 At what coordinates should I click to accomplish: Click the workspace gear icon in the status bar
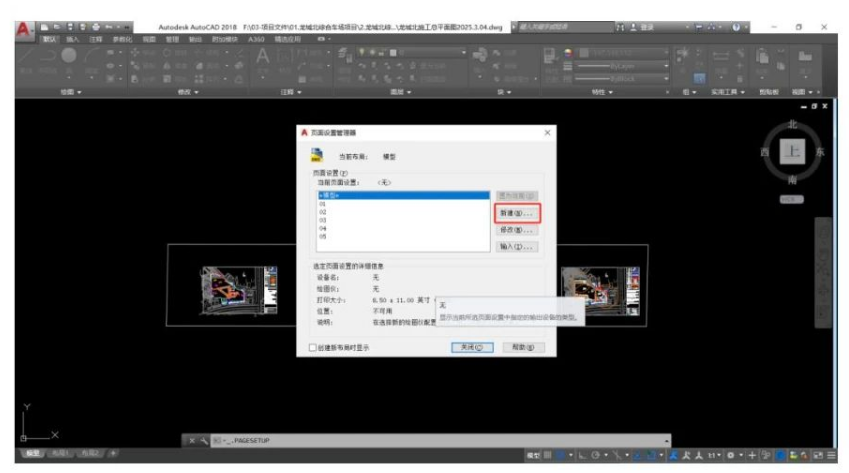(x=730, y=456)
